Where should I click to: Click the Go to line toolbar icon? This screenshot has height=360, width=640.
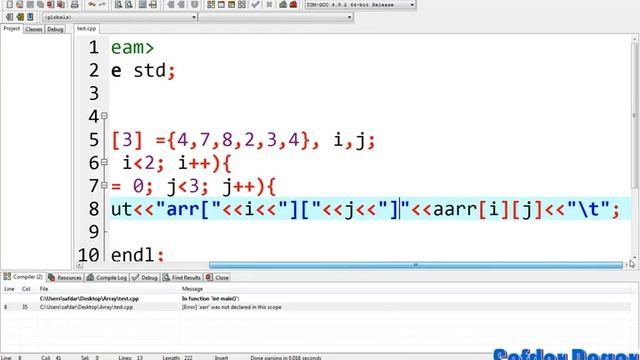(x=153, y=4)
